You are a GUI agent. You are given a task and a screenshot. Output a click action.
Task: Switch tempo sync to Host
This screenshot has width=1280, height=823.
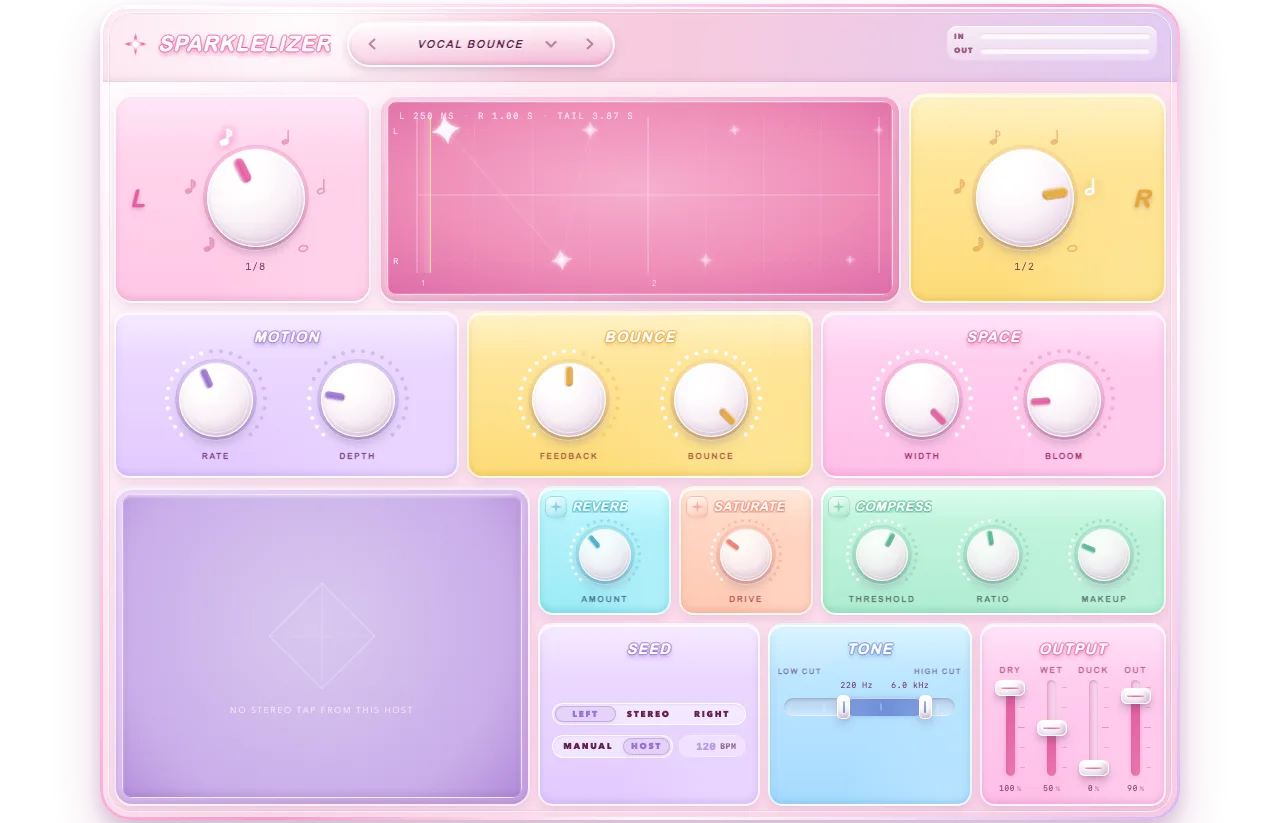[646, 746]
